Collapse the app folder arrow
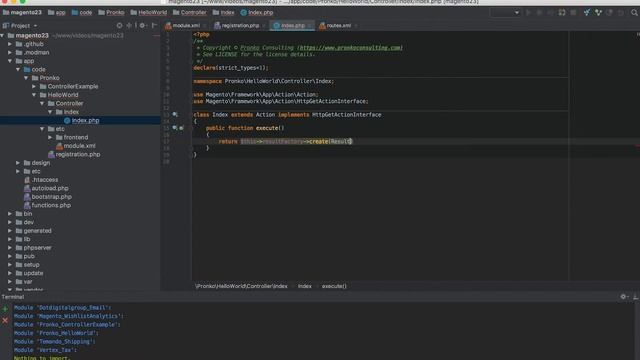The width and height of the screenshot is (640, 360). [x=10, y=61]
